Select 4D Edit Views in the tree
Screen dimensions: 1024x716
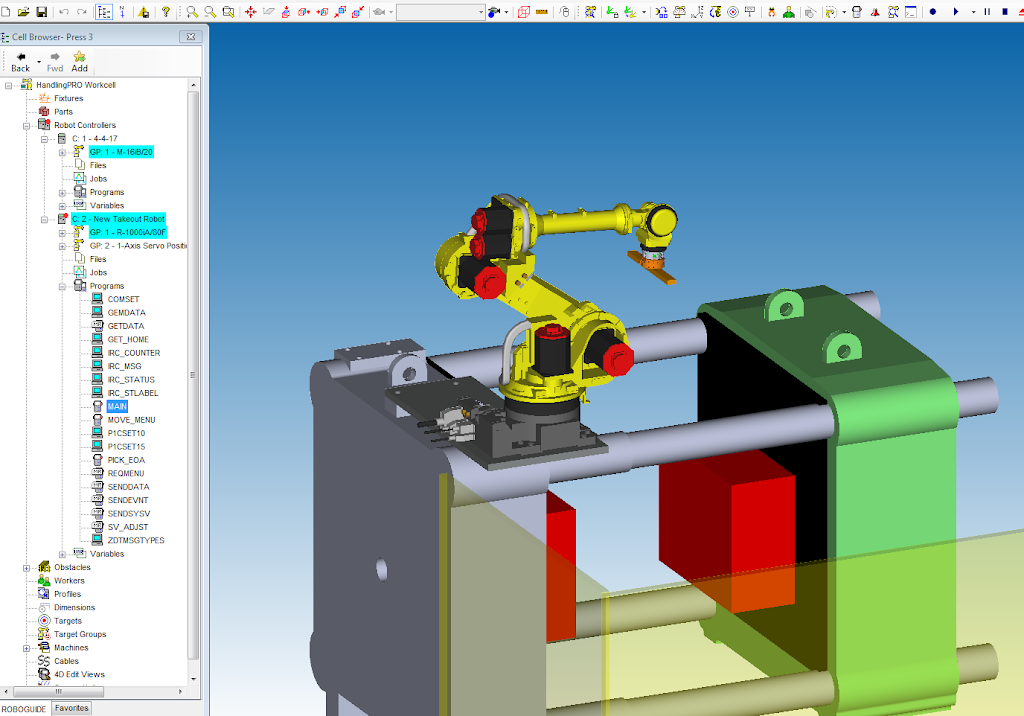(79, 674)
